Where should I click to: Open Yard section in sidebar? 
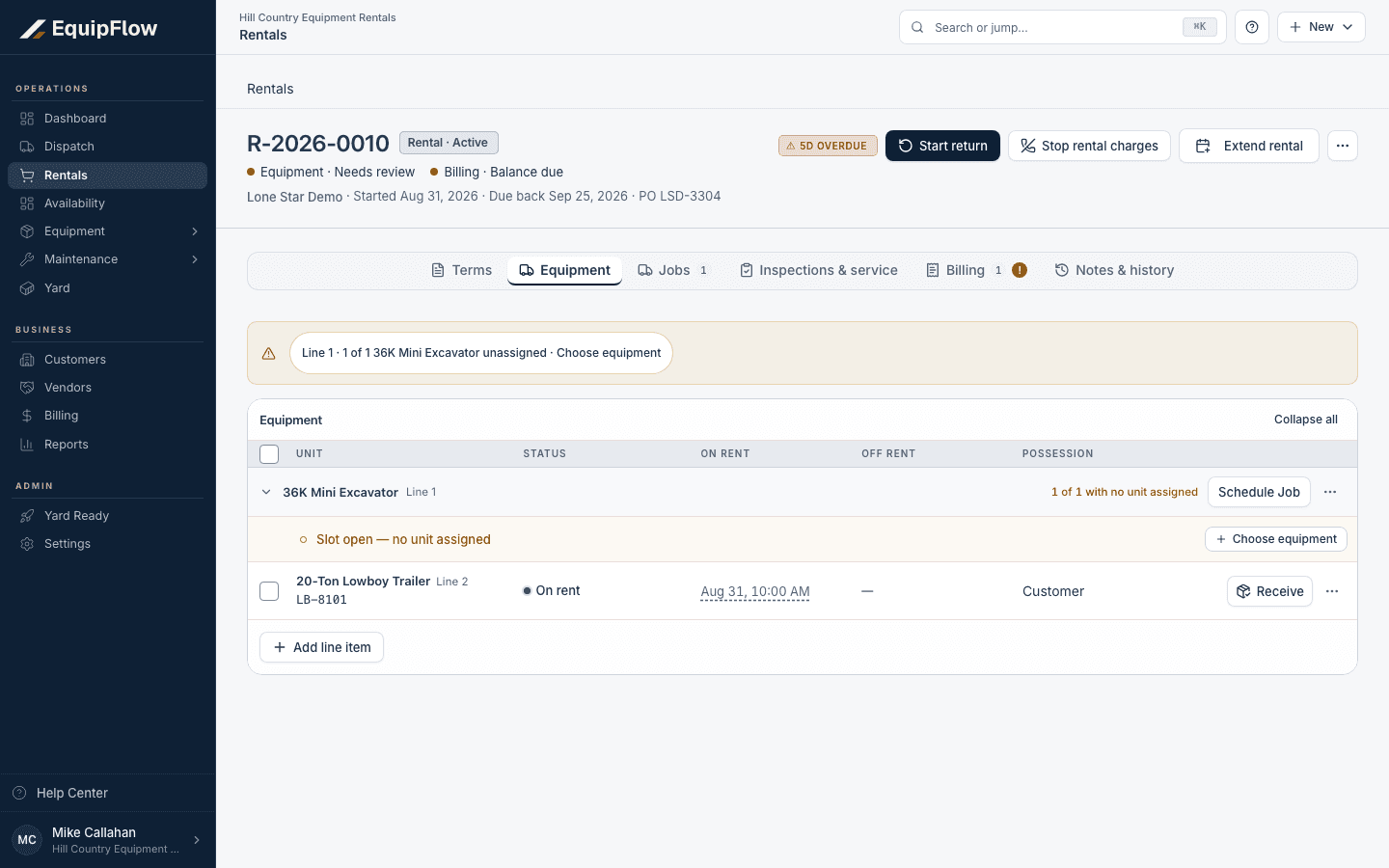tap(107, 288)
